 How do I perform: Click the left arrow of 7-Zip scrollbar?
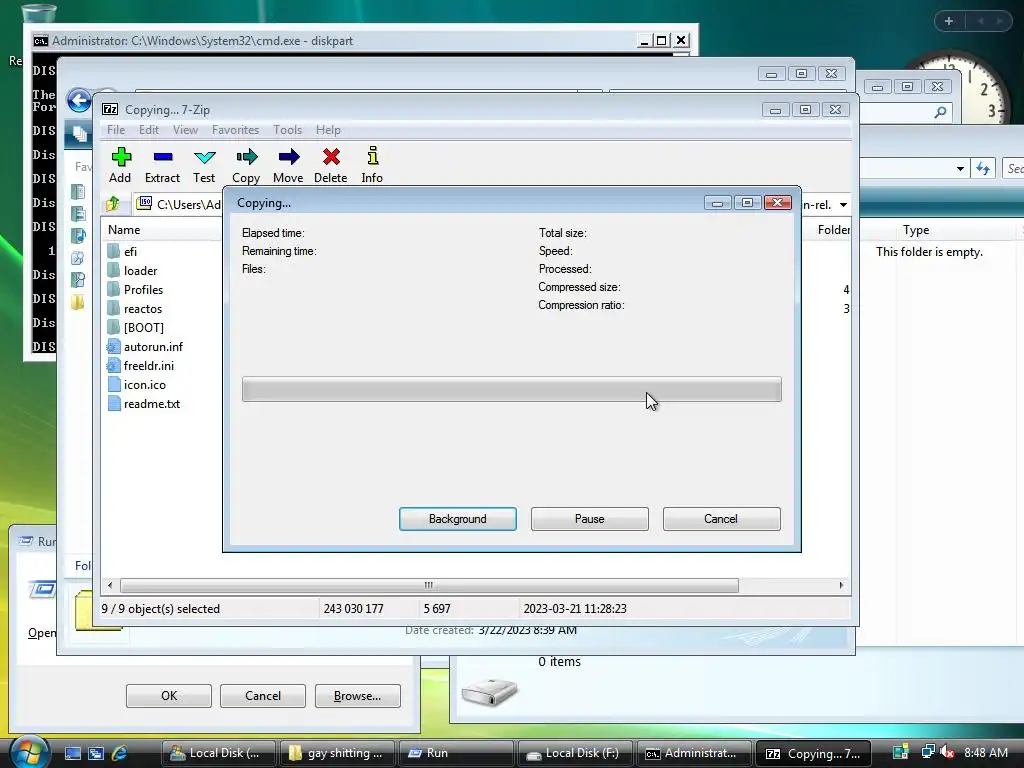point(110,585)
